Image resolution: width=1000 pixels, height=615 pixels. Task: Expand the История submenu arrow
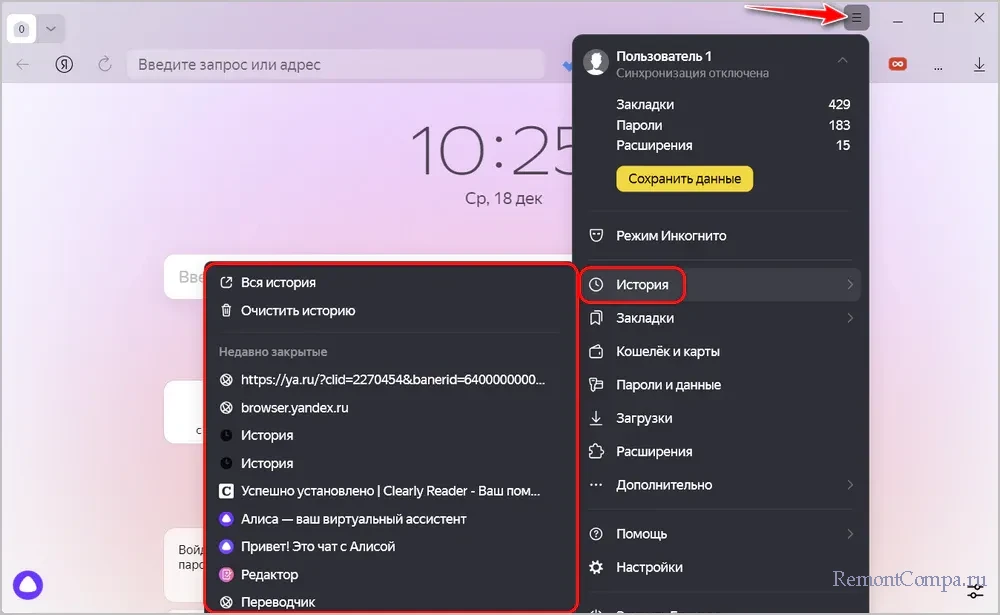[x=849, y=285]
